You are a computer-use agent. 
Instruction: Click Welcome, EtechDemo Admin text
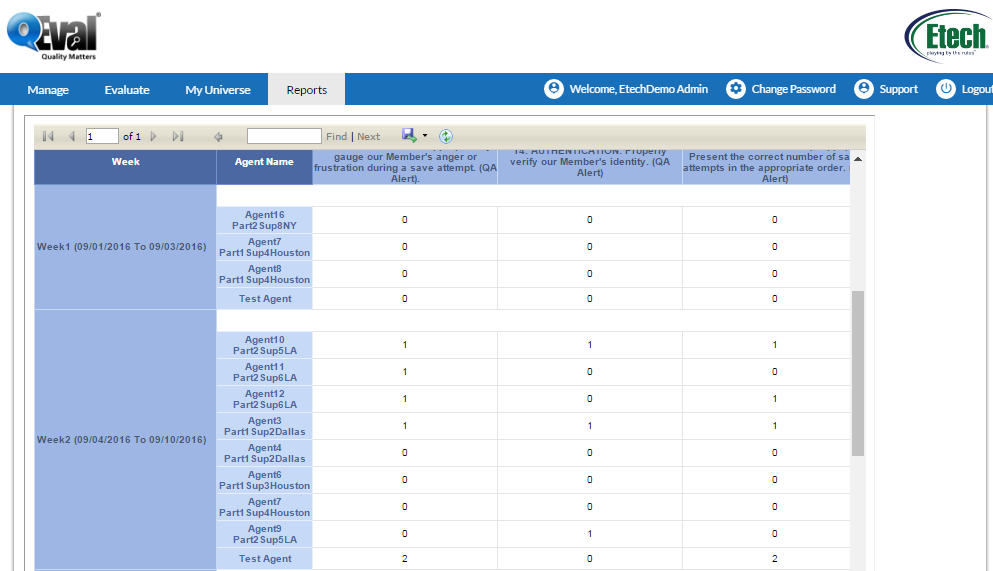tap(638, 89)
